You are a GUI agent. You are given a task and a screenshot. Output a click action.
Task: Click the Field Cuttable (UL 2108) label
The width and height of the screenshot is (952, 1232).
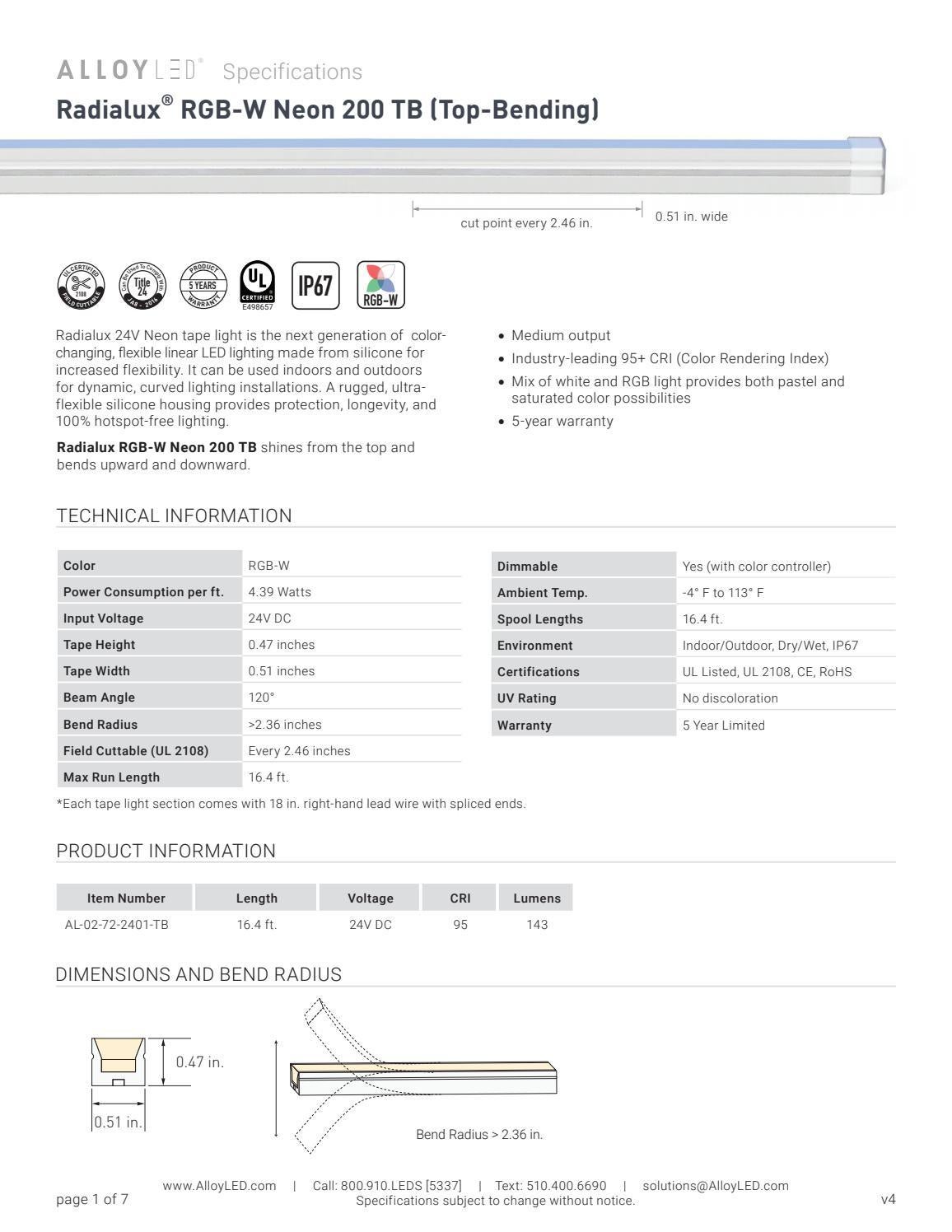(136, 751)
